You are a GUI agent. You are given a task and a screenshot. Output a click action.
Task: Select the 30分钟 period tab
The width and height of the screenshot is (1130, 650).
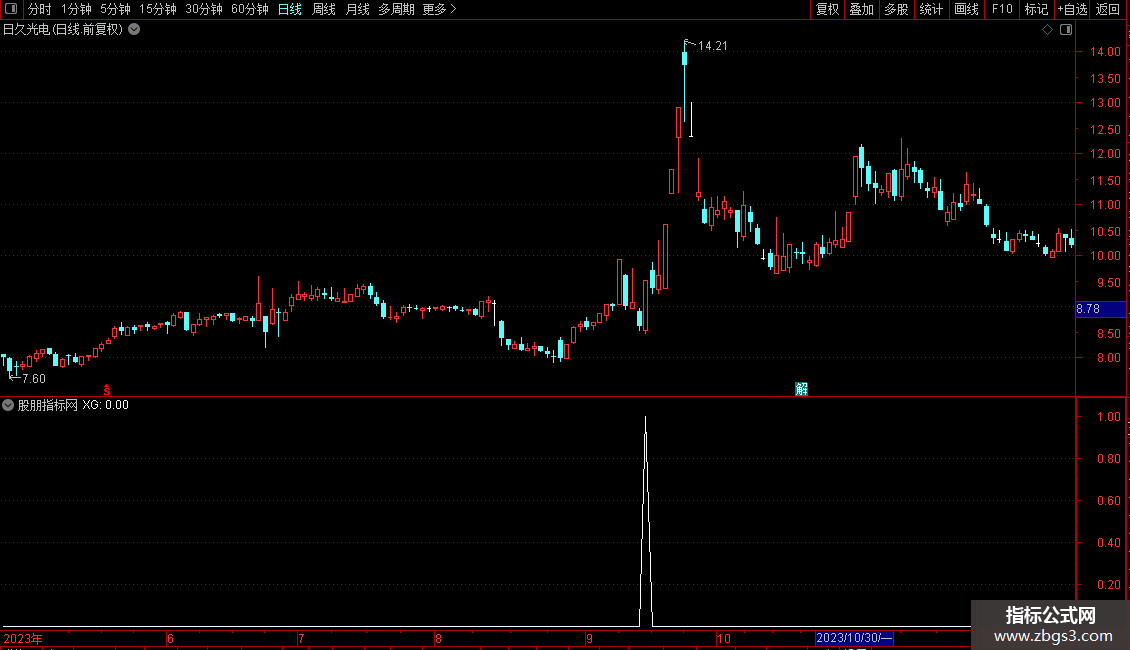point(204,9)
